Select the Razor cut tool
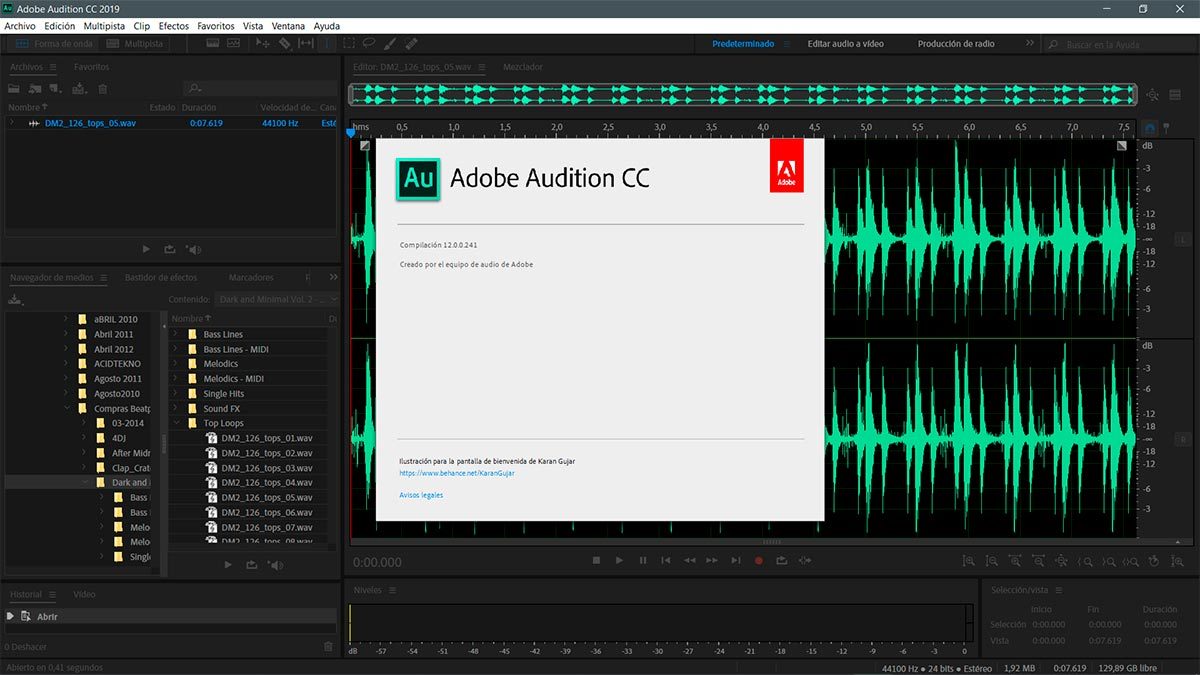Image resolution: width=1200 pixels, height=675 pixels. (x=285, y=43)
